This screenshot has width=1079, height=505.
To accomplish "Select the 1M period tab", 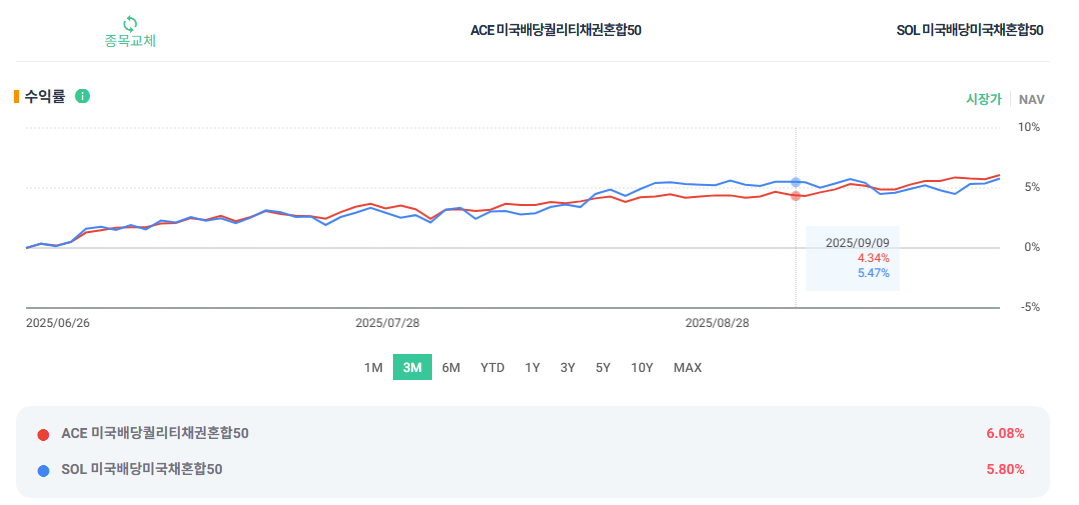I will tap(373, 367).
